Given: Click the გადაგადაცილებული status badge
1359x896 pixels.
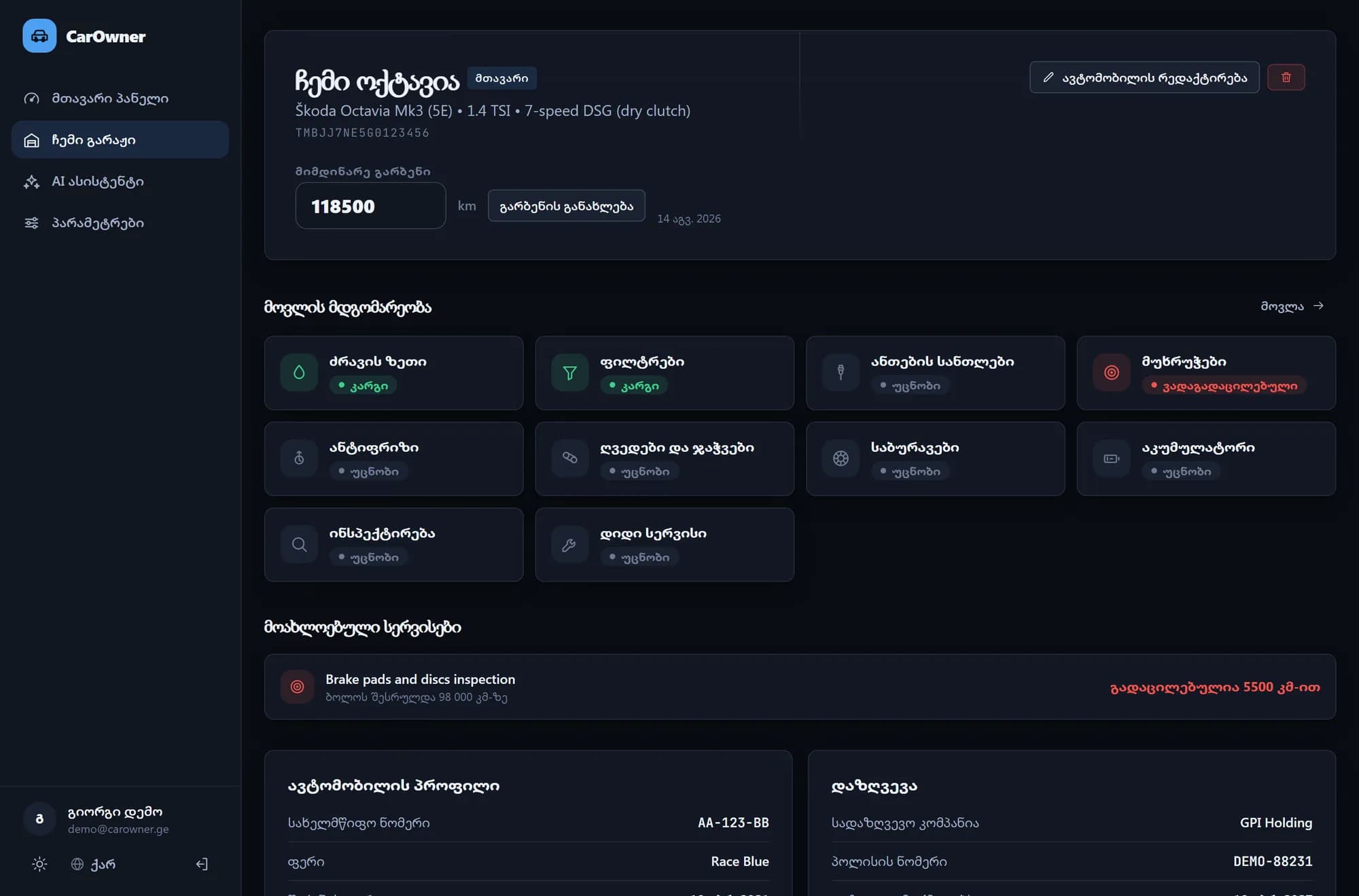Looking at the screenshot, I should (1224, 386).
